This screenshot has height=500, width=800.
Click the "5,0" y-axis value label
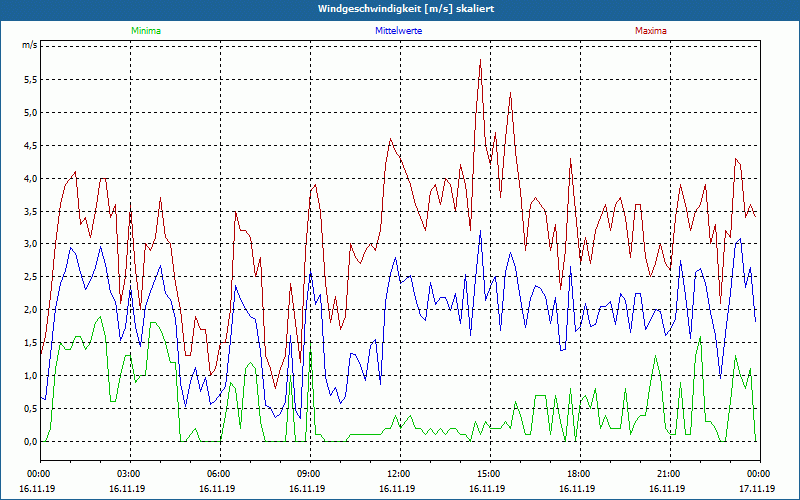[29, 112]
